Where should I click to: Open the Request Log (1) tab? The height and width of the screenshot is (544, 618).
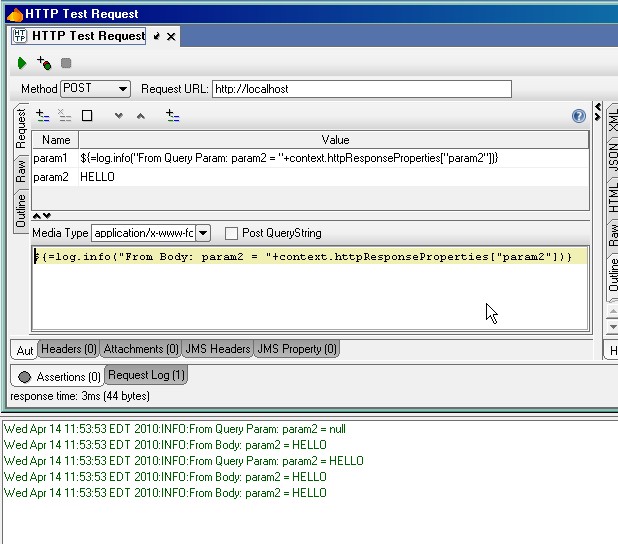(x=146, y=375)
